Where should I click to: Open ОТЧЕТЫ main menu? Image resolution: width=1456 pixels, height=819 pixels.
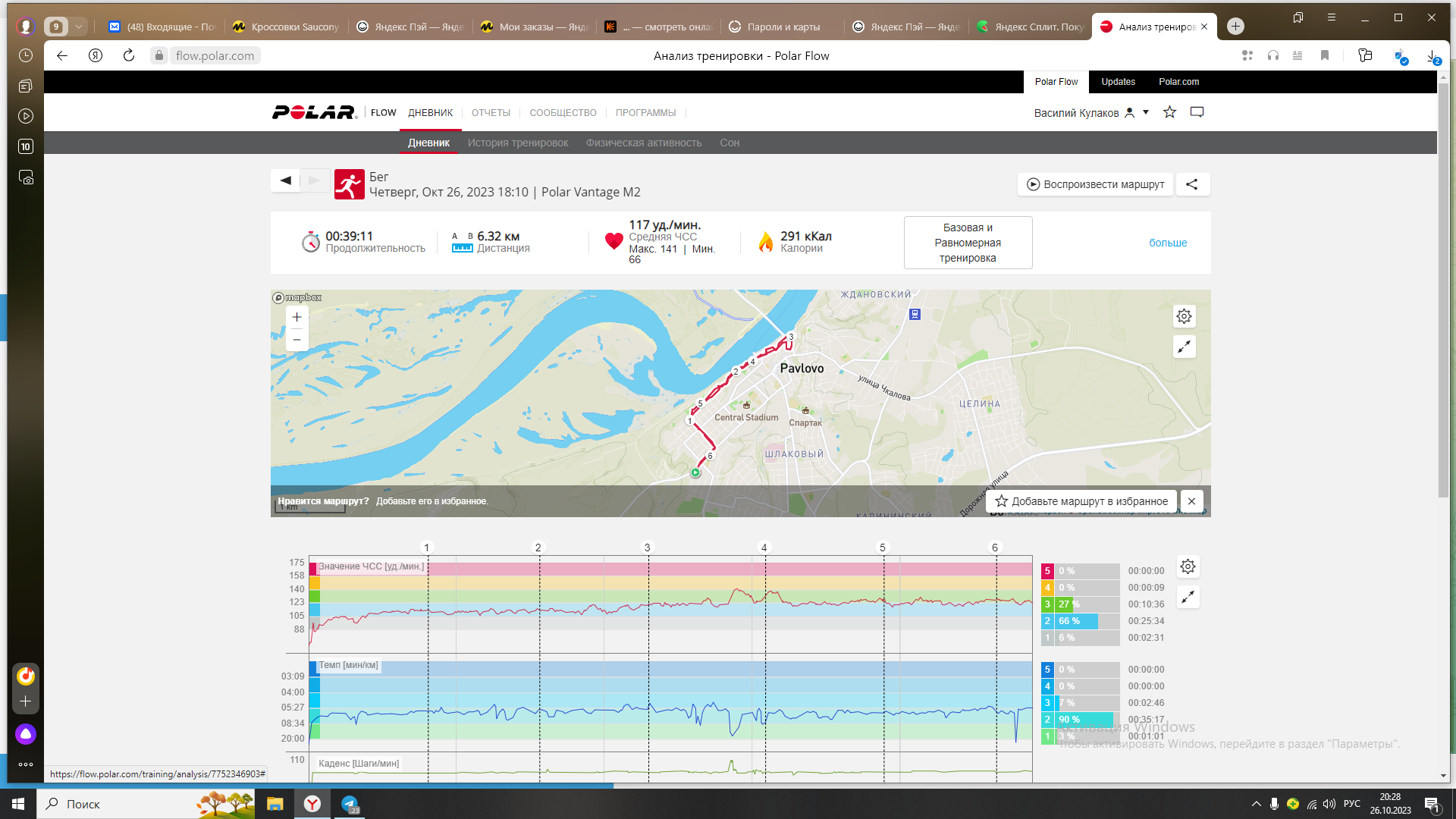tap(491, 113)
